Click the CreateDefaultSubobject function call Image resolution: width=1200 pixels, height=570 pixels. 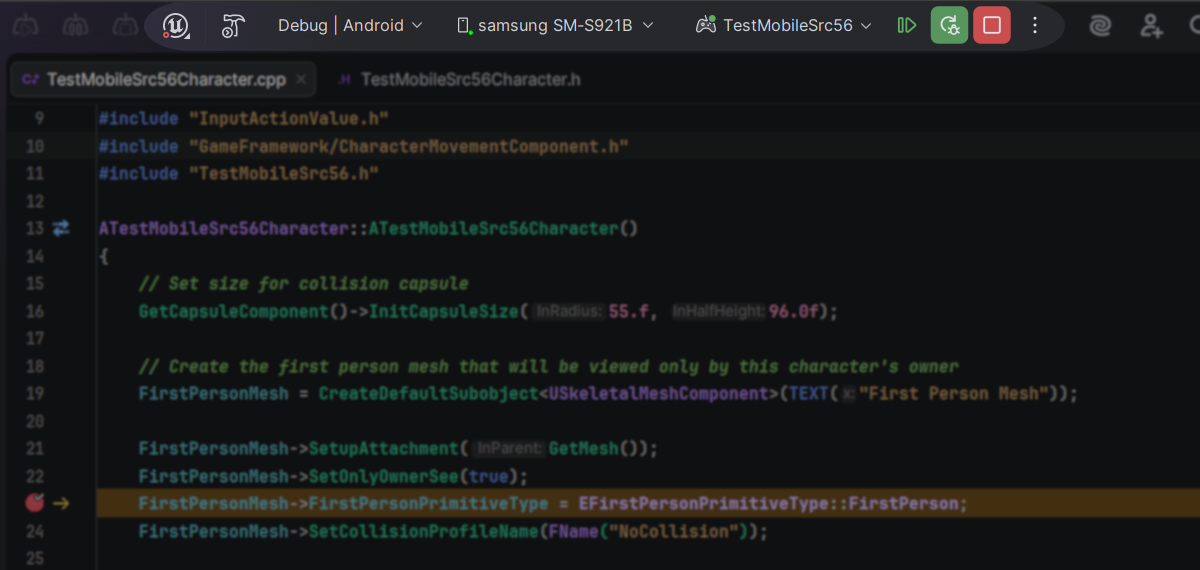click(428, 393)
